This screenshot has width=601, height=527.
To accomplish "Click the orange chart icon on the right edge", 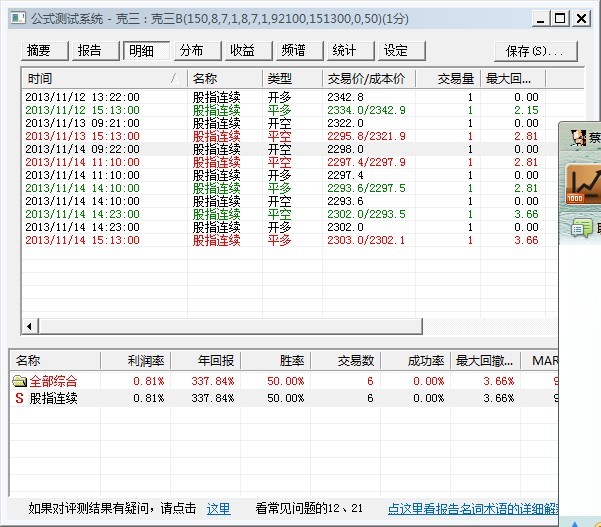I will point(584,187).
